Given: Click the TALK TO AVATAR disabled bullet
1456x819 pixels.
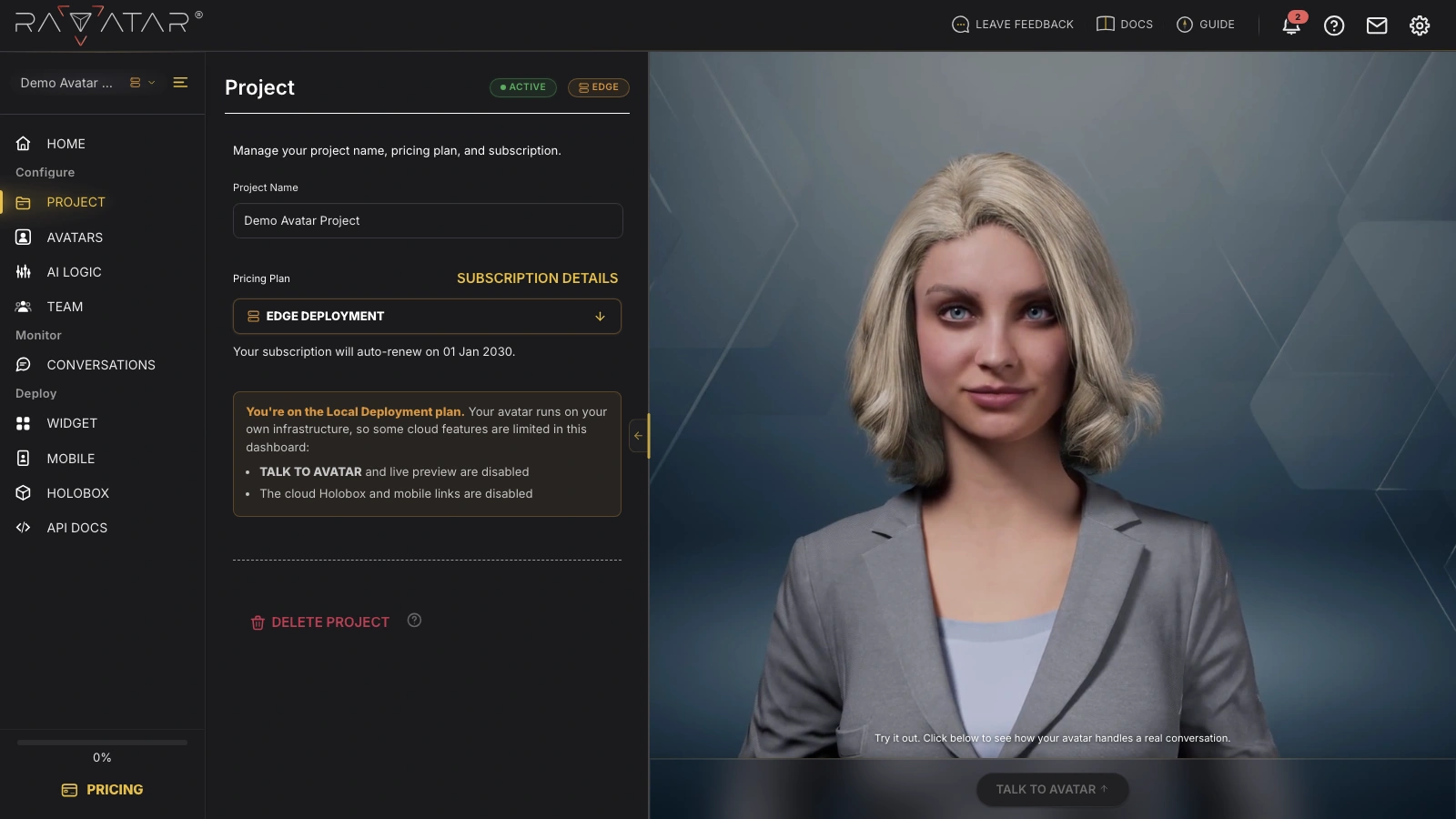Looking at the screenshot, I should [394, 472].
